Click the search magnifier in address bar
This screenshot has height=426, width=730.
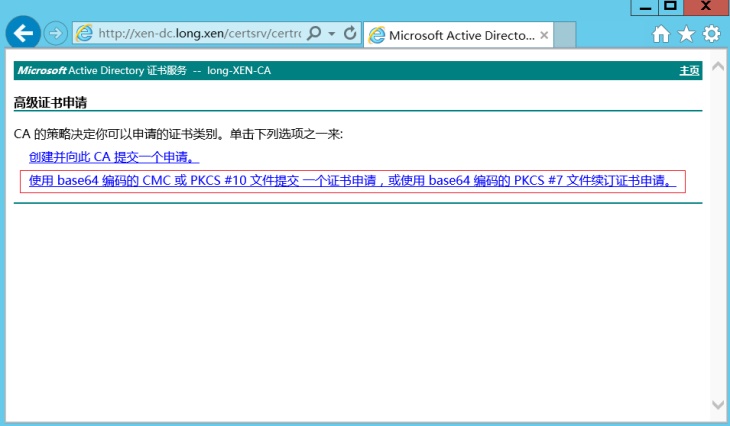(315, 33)
